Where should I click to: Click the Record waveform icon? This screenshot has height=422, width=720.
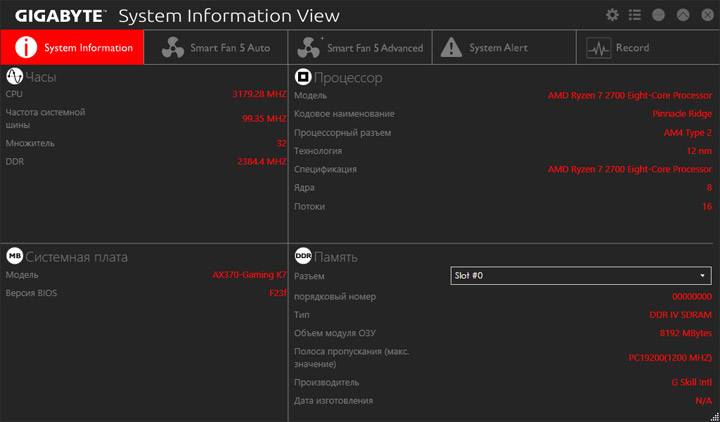tap(598, 48)
